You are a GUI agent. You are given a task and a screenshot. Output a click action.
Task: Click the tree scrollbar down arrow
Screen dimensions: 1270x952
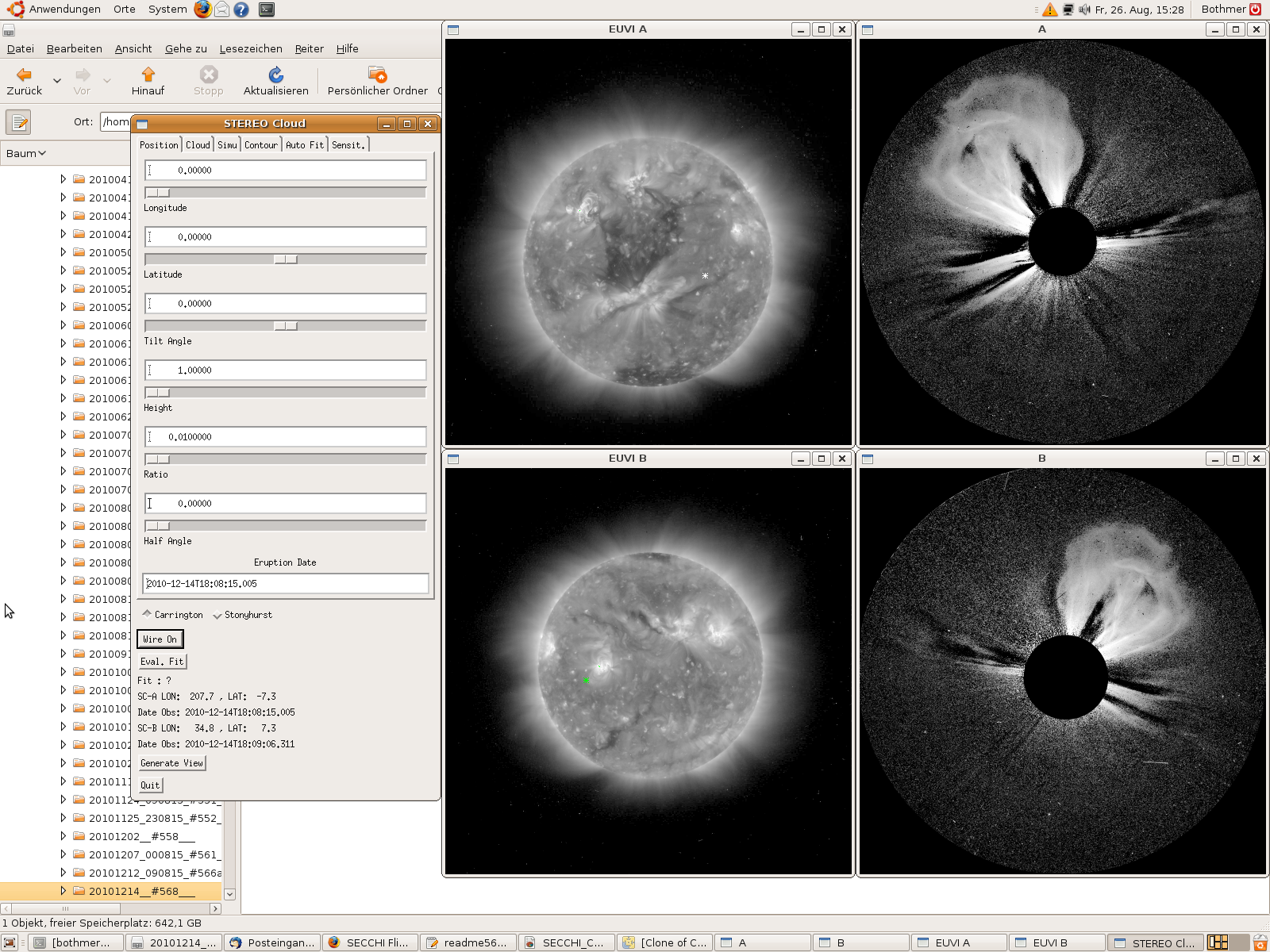pos(230,894)
